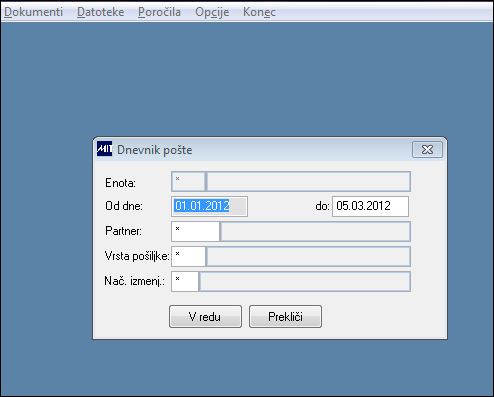Click the Nač. izmenj. description box
Image resolution: width=494 pixels, height=397 pixels.
[x=305, y=281]
